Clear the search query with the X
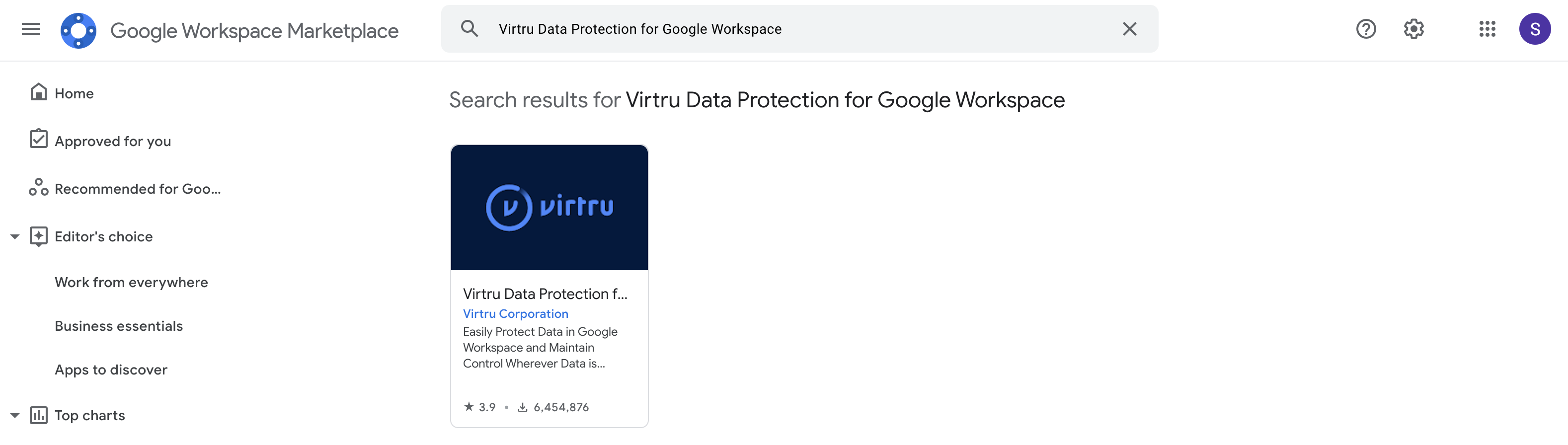 tap(1129, 28)
